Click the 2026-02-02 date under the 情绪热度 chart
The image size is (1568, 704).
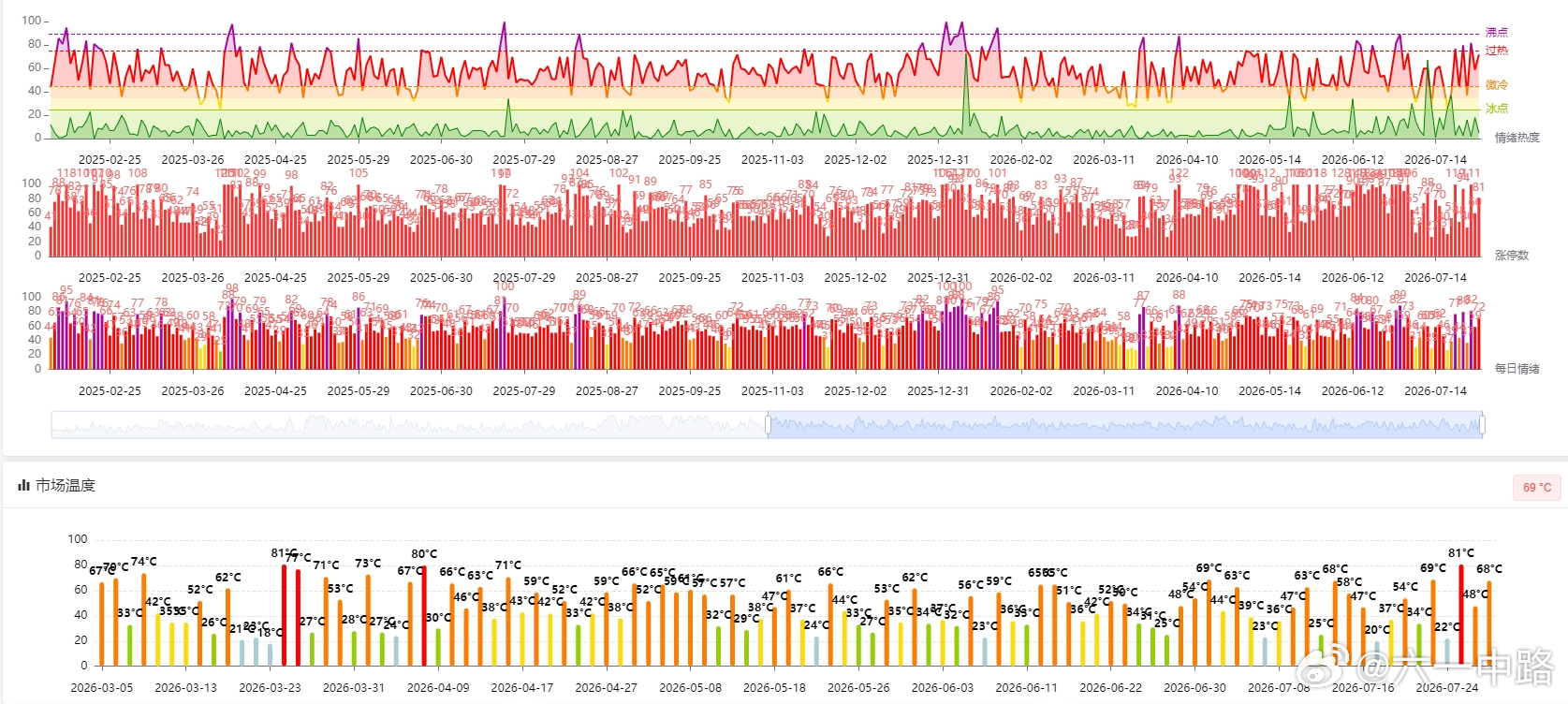coord(1021,159)
